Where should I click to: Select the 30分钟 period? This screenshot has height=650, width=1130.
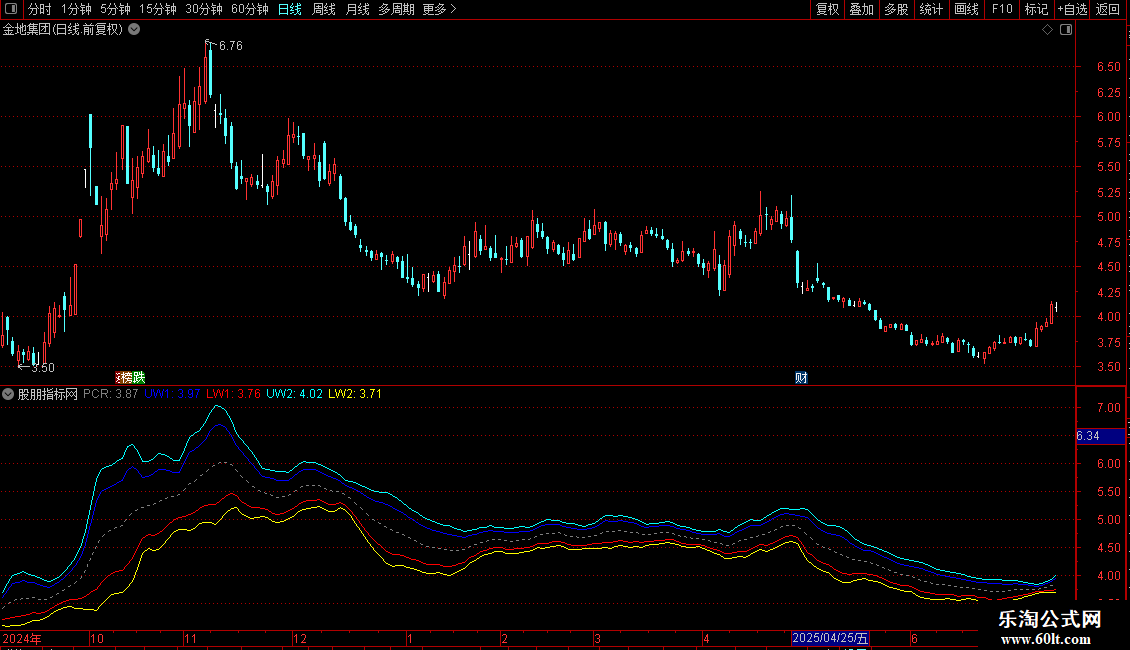(203, 9)
